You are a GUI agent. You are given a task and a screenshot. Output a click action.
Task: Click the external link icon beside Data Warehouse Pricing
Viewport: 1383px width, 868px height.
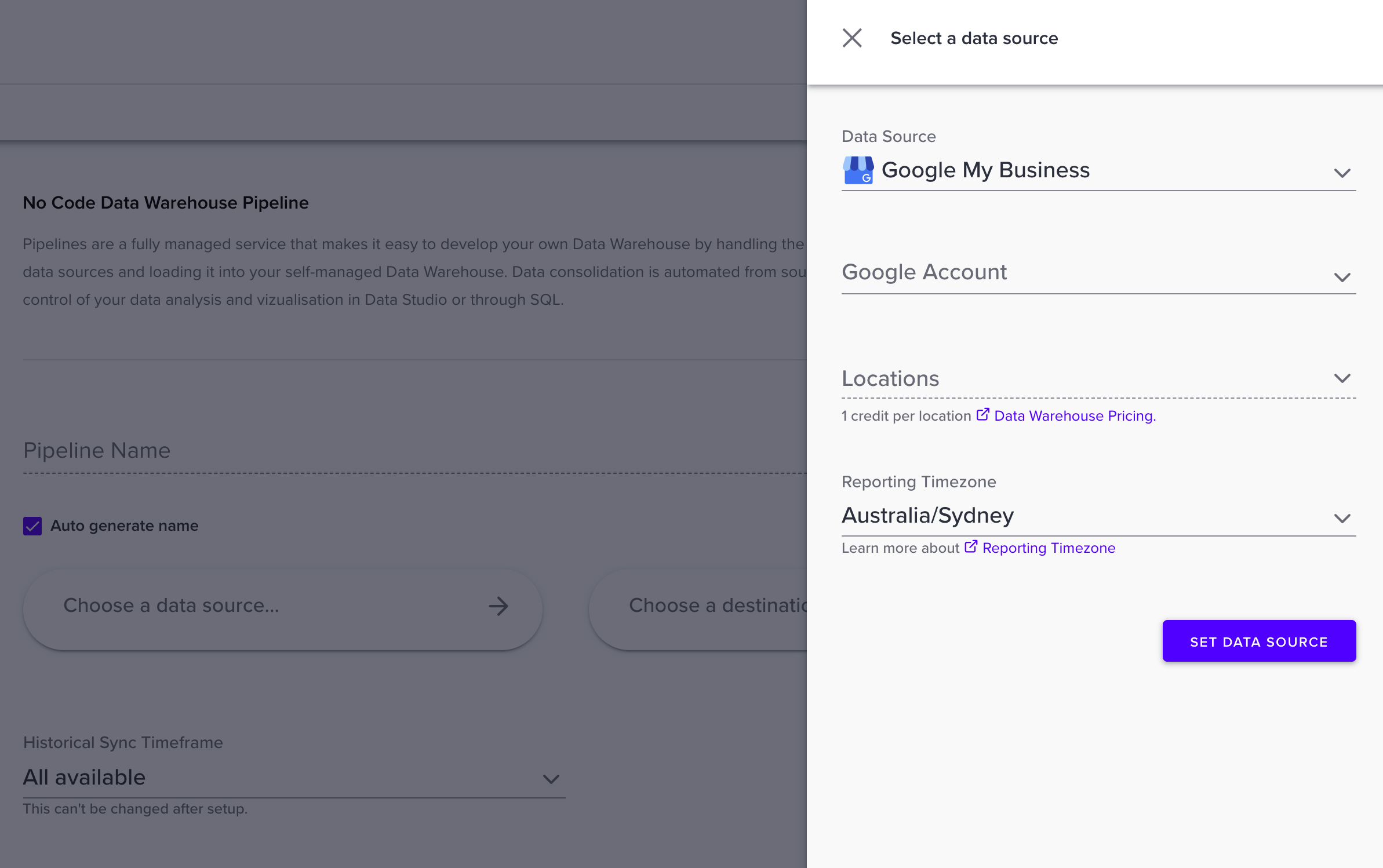(x=982, y=415)
